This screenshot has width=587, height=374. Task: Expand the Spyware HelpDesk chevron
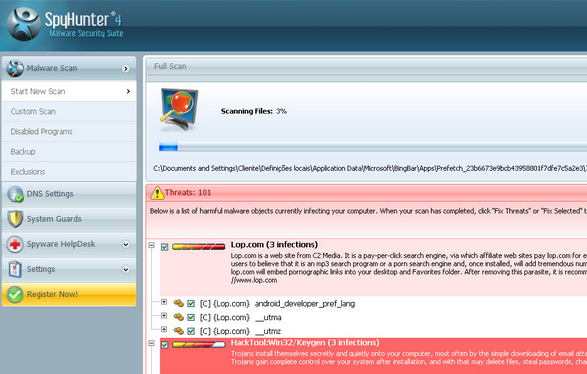click(x=126, y=244)
